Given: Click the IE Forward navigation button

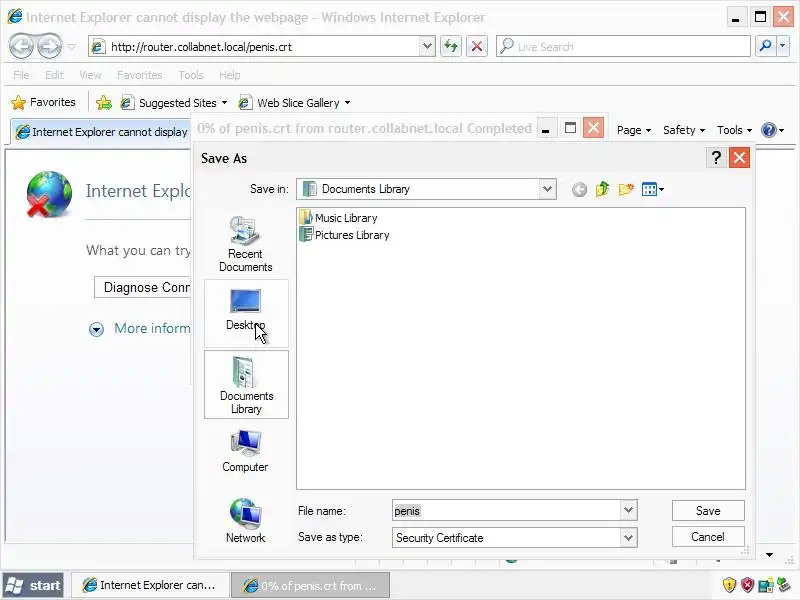Looking at the screenshot, I should (49, 46).
